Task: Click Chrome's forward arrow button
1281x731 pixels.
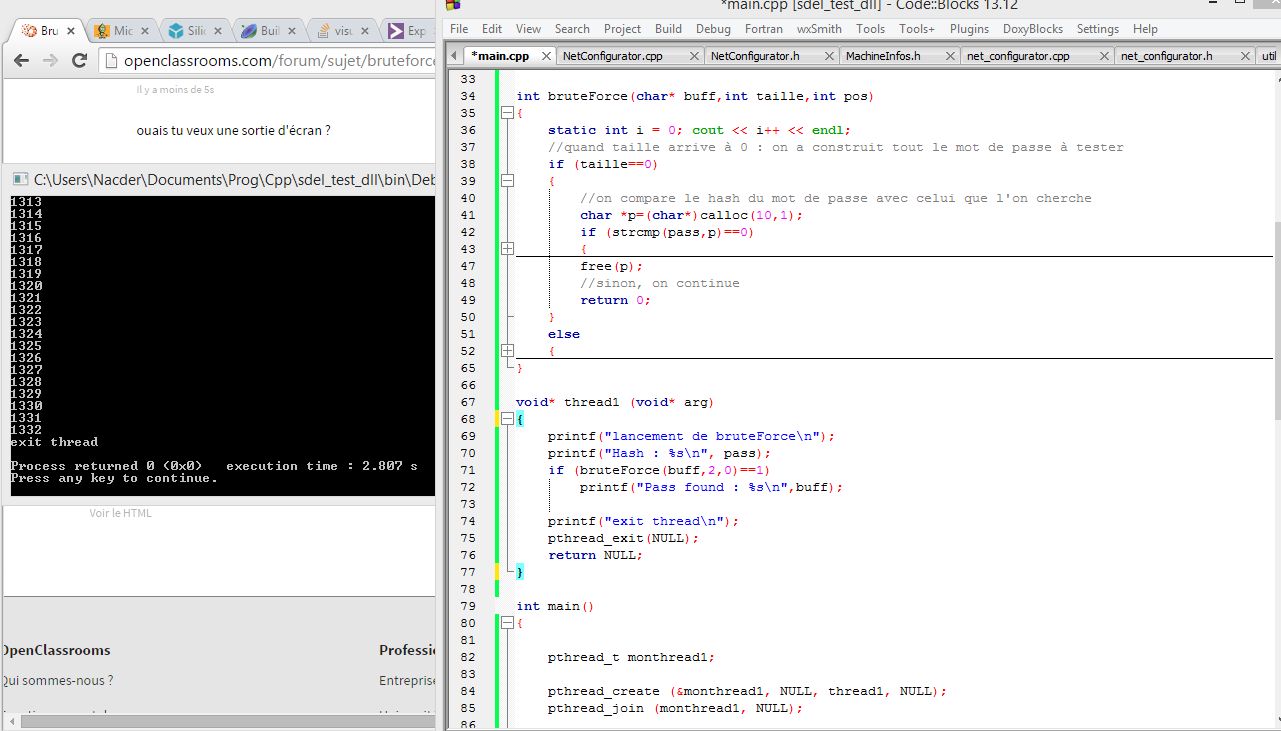Action: [50, 61]
